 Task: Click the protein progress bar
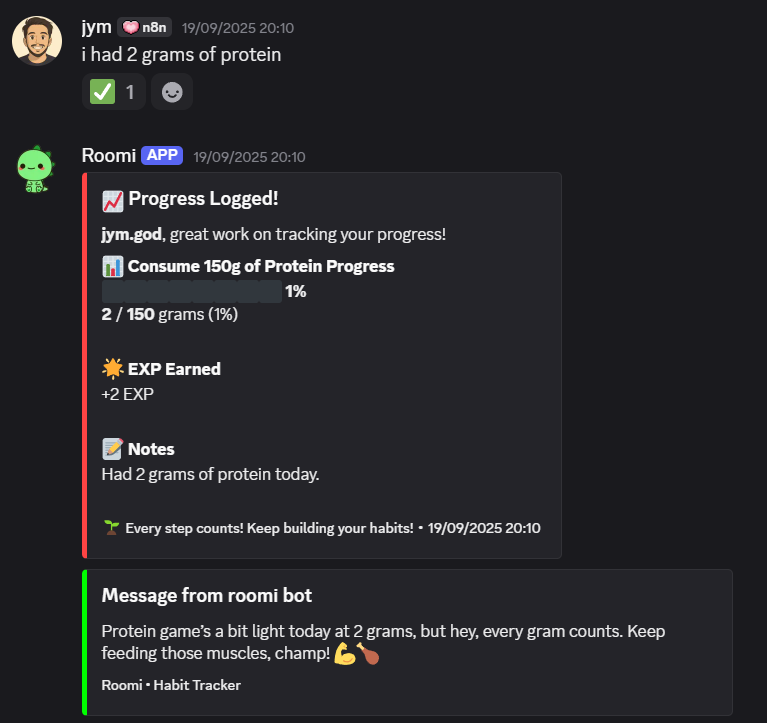(x=192, y=292)
